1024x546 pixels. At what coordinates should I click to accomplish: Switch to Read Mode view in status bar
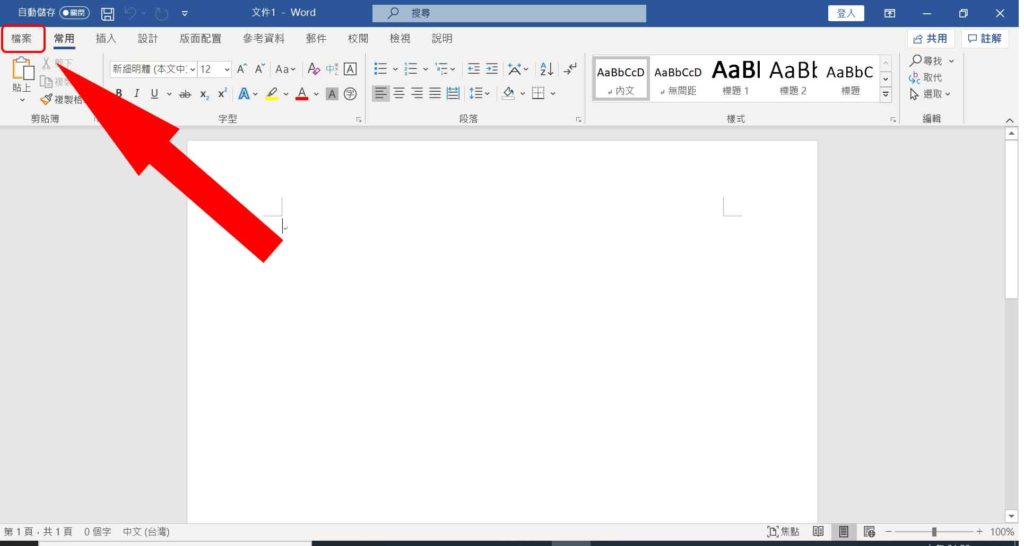click(818, 532)
